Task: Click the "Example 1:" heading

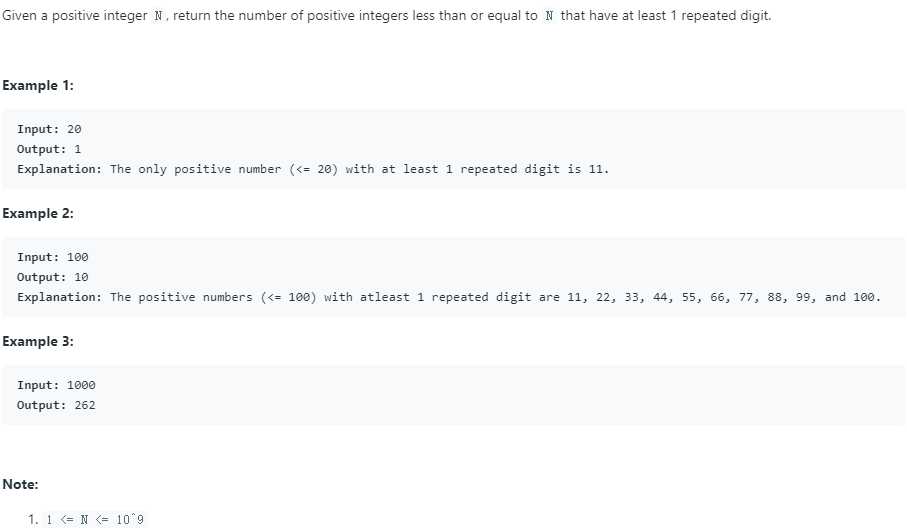Action: click(38, 85)
